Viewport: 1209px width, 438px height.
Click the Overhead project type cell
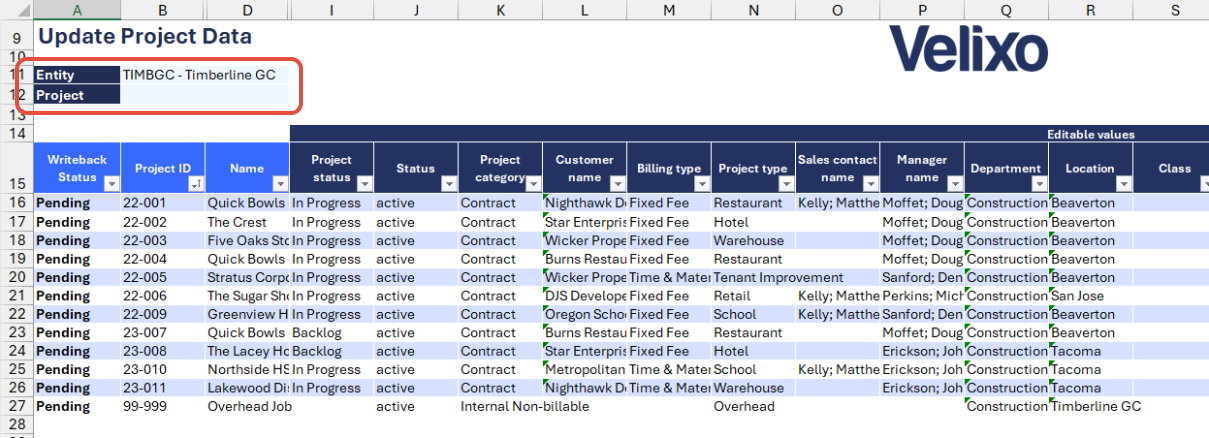[x=753, y=407]
